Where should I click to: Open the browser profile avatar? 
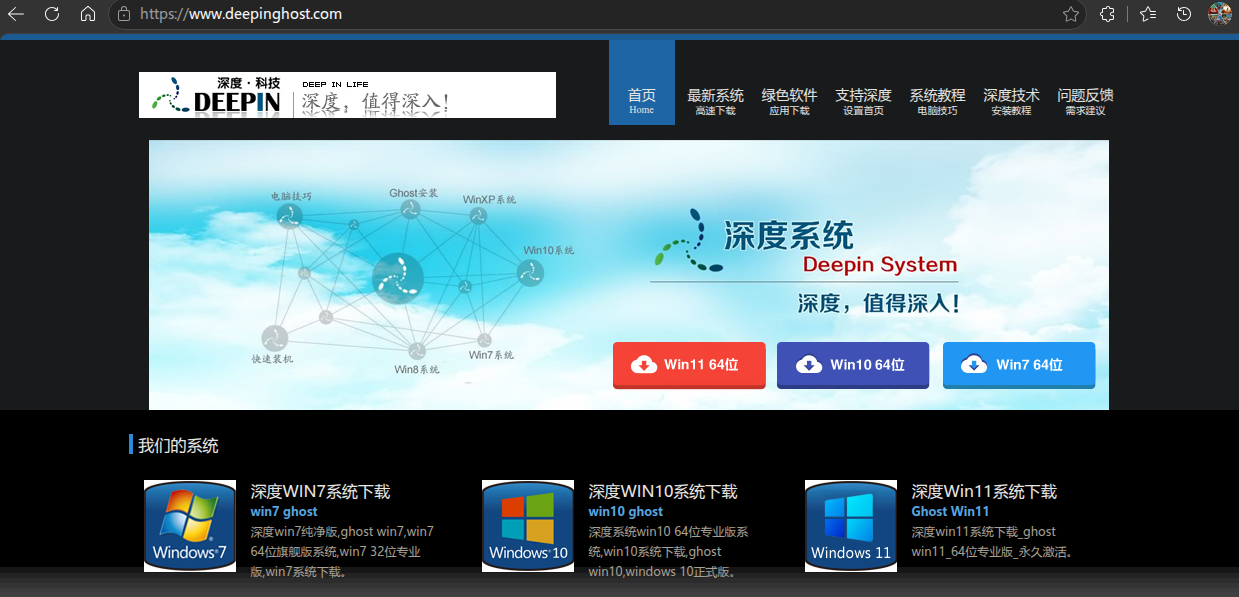(x=1219, y=14)
